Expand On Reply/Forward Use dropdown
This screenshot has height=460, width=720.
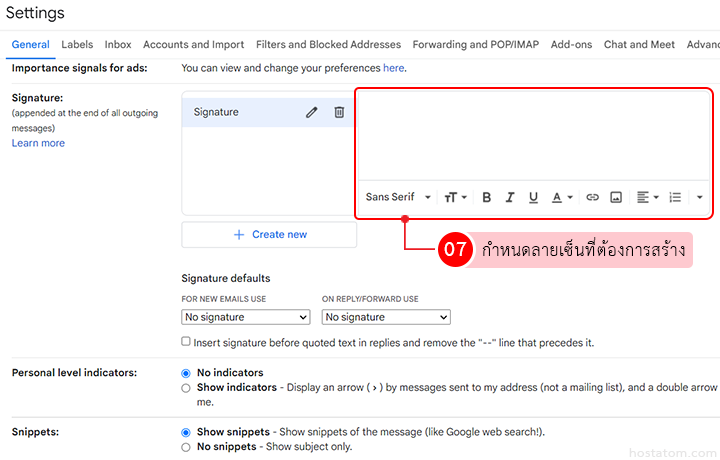click(x=386, y=317)
